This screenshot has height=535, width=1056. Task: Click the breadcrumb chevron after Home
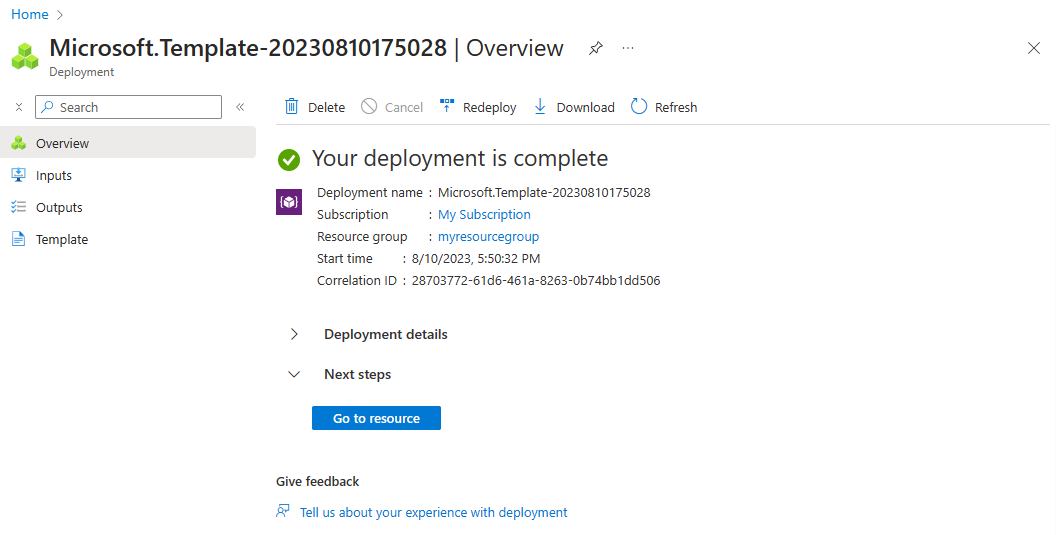60,14
